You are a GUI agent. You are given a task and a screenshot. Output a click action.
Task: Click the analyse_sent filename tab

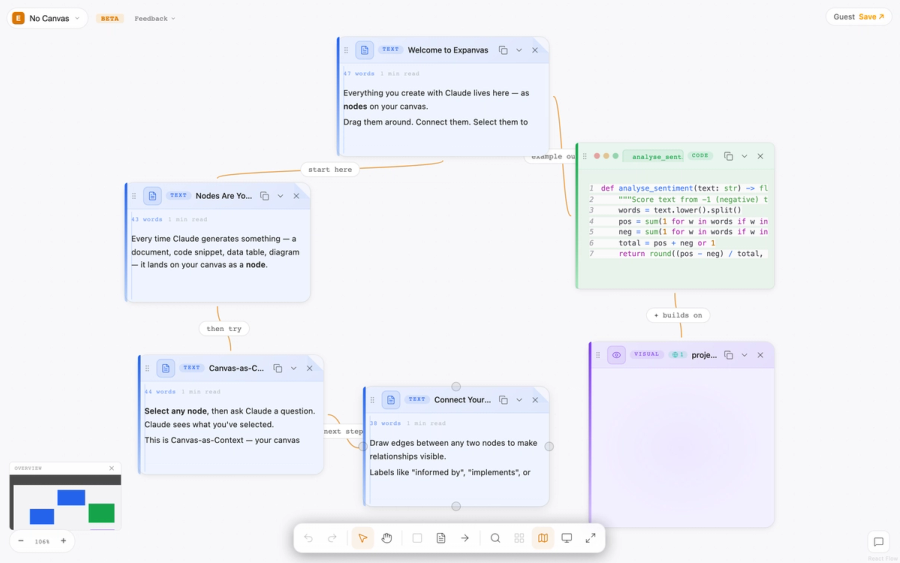[x=654, y=156]
